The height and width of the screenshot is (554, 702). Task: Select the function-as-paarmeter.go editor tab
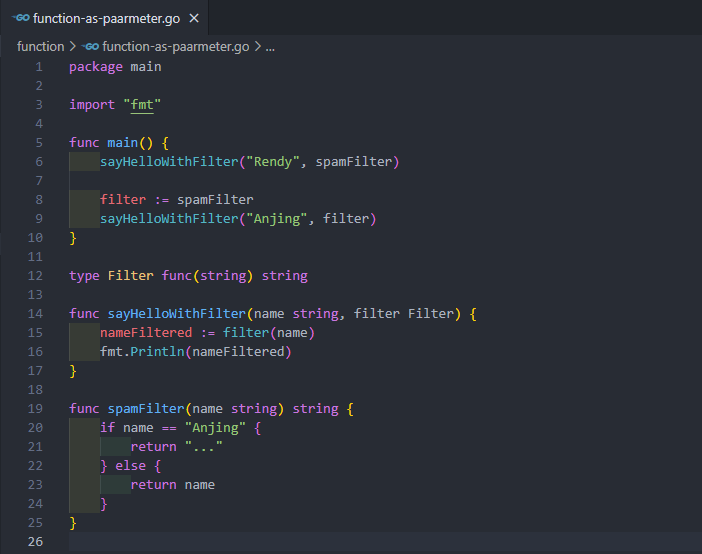pos(104,18)
